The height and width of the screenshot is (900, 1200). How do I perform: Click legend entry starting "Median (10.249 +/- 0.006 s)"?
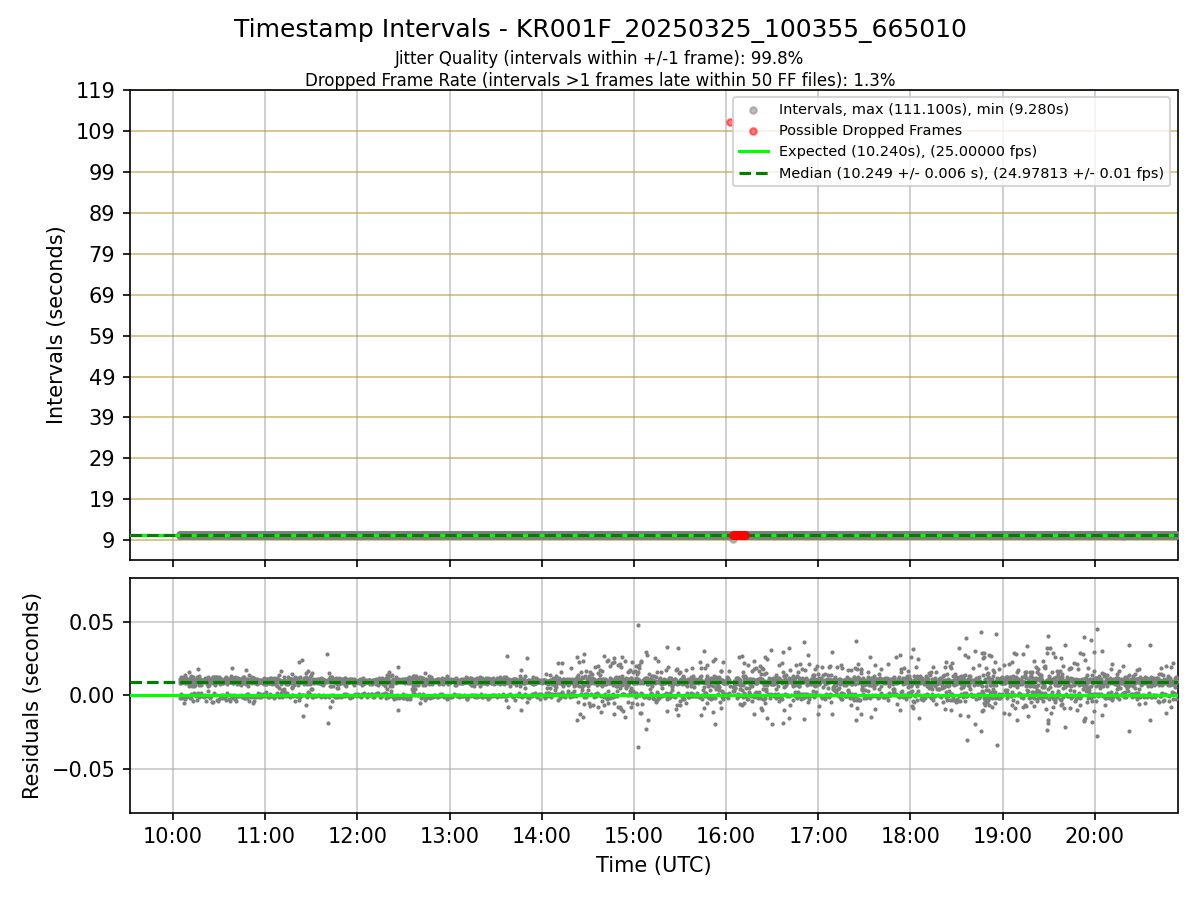[971, 173]
